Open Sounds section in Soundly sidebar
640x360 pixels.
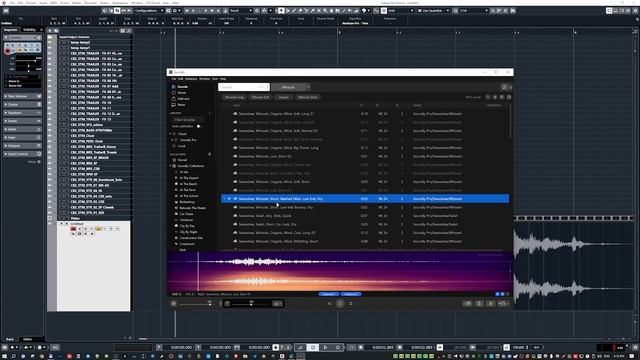(180, 87)
